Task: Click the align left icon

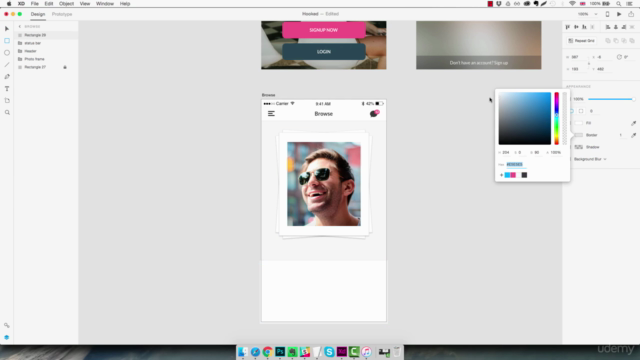Action: pyautogui.click(x=608, y=27)
